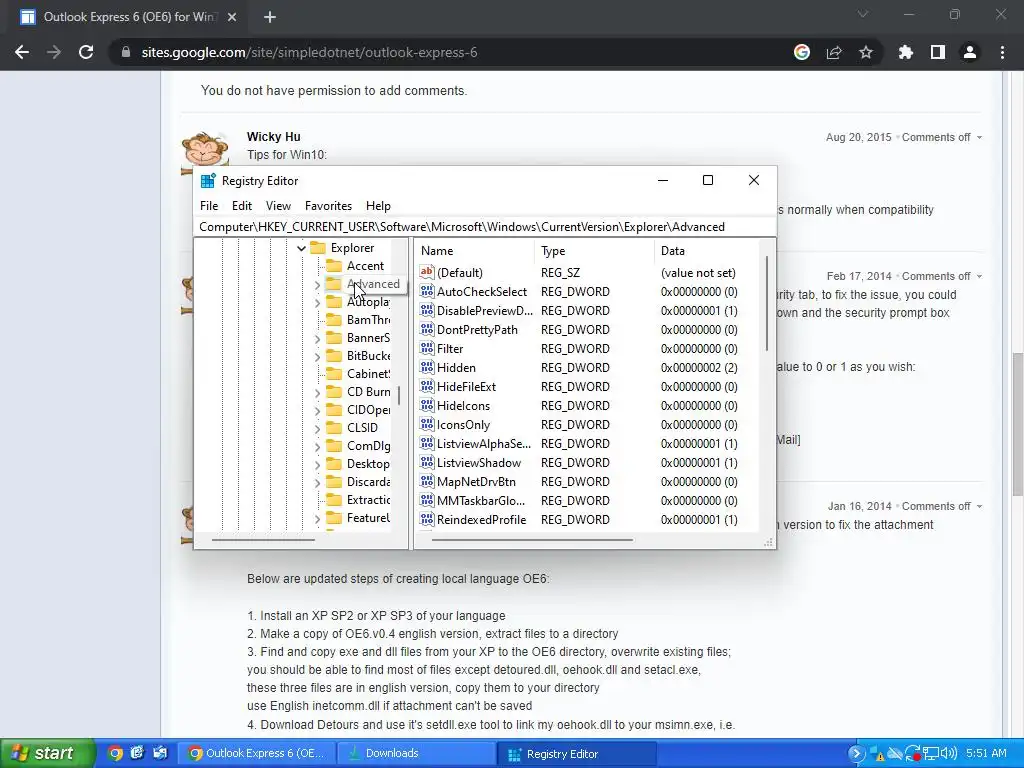The image size is (1024, 768).
Task: Expand the Advanced registry key
Action: click(317, 285)
